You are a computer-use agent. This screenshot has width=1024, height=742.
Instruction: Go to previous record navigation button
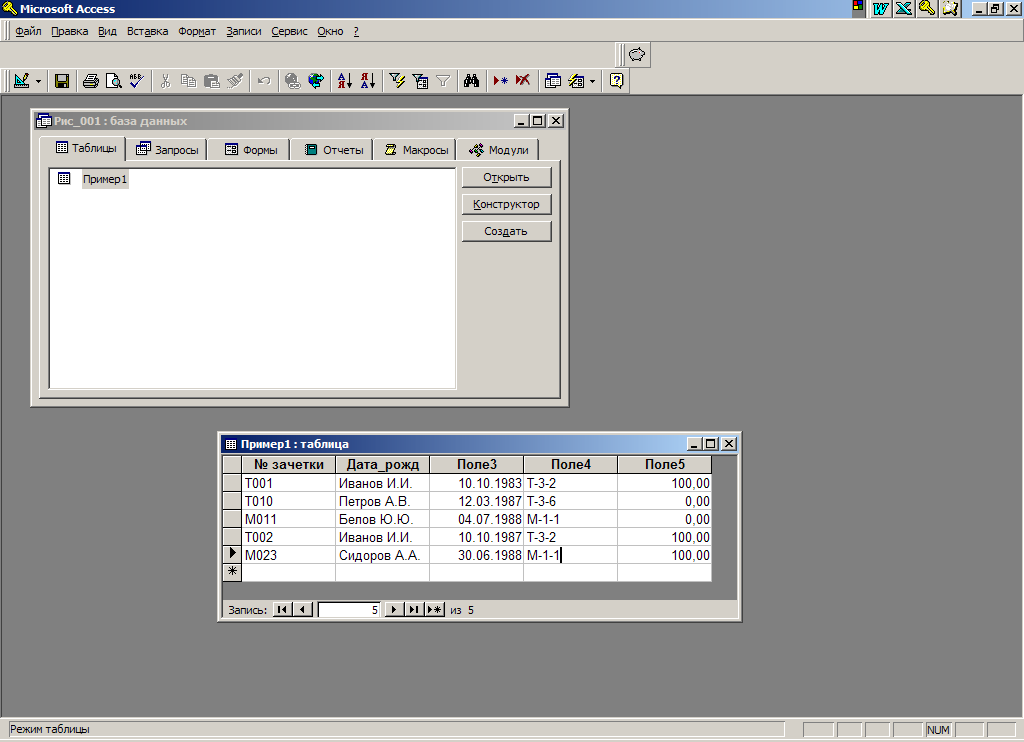(x=302, y=609)
